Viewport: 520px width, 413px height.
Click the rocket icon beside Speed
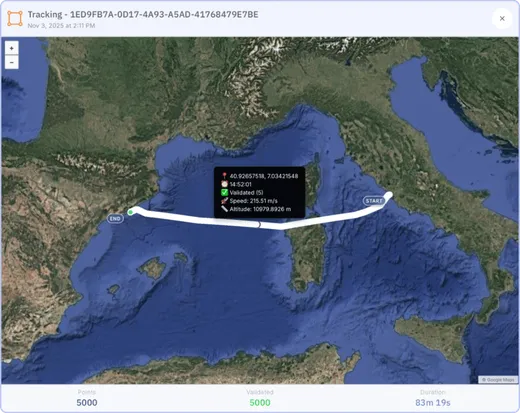(224, 201)
